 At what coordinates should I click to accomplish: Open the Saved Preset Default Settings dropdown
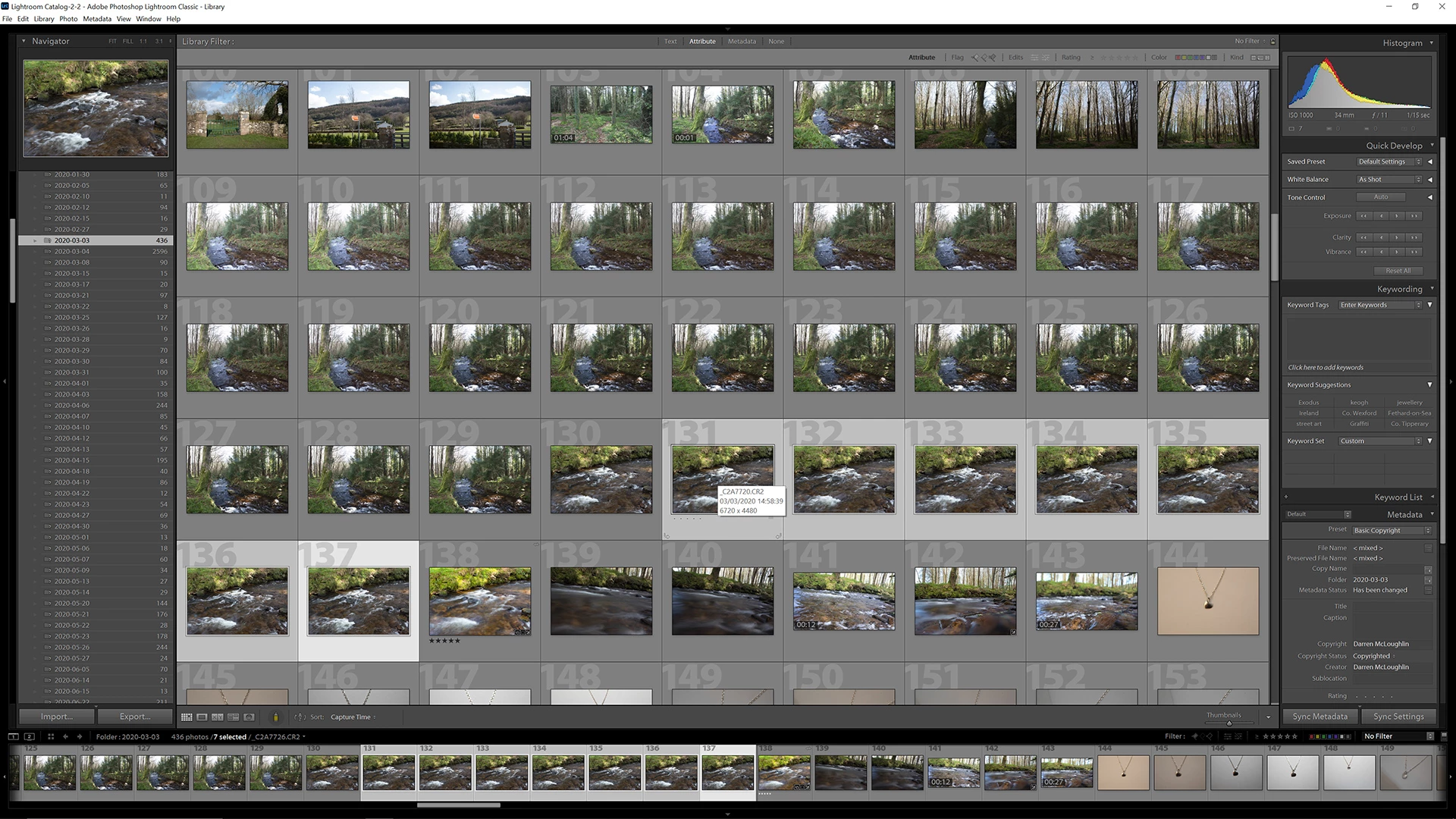[x=1389, y=162]
